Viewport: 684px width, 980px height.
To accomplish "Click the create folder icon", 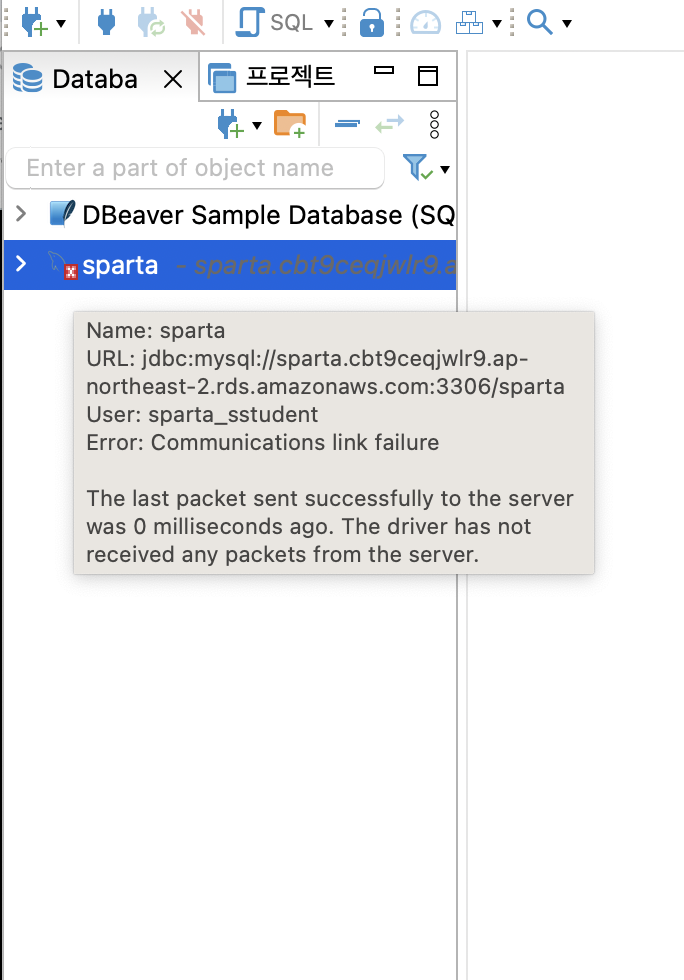I will pos(290,124).
